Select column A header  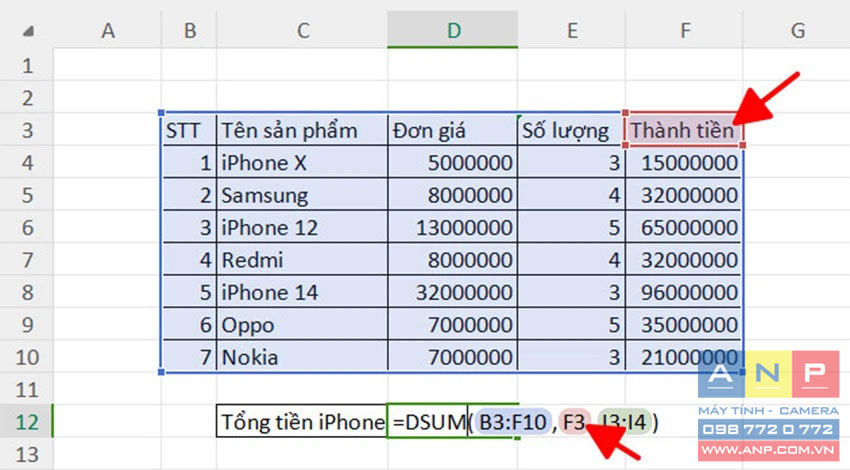[107, 30]
